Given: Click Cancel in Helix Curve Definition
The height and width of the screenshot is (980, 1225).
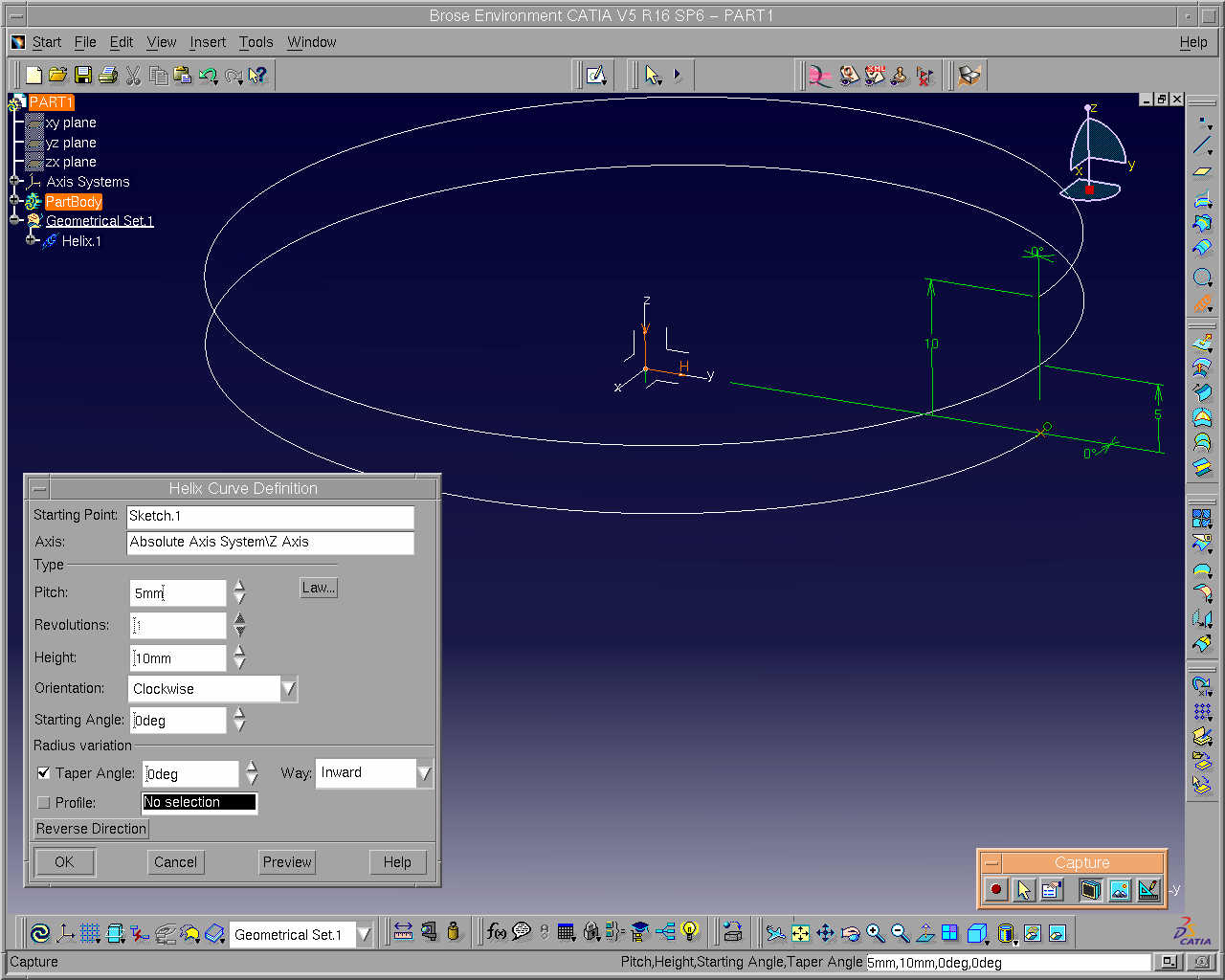Looking at the screenshot, I should 176,862.
